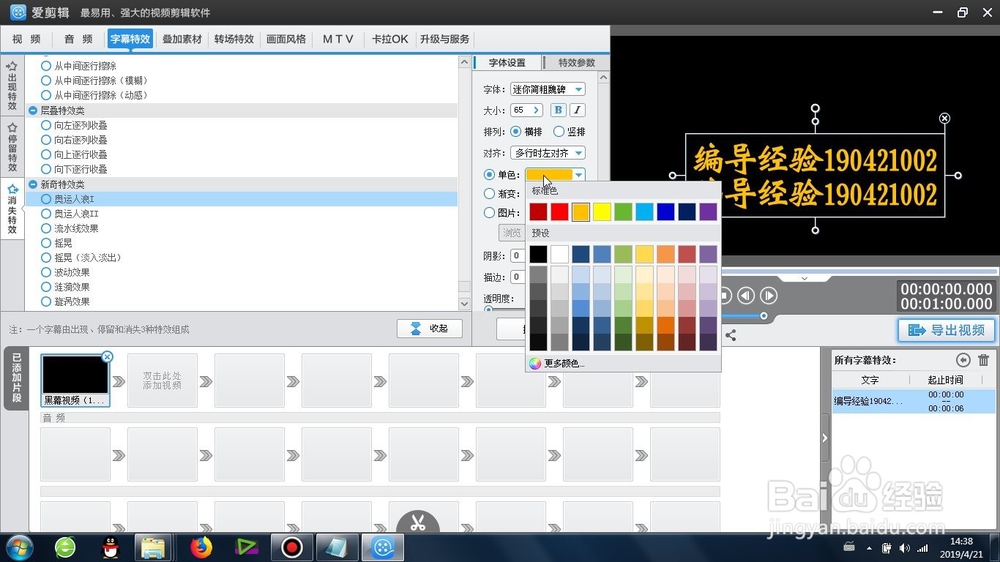The height and width of the screenshot is (562, 1000).
Task: Open File Explorer from the taskbar
Action: coord(153,547)
